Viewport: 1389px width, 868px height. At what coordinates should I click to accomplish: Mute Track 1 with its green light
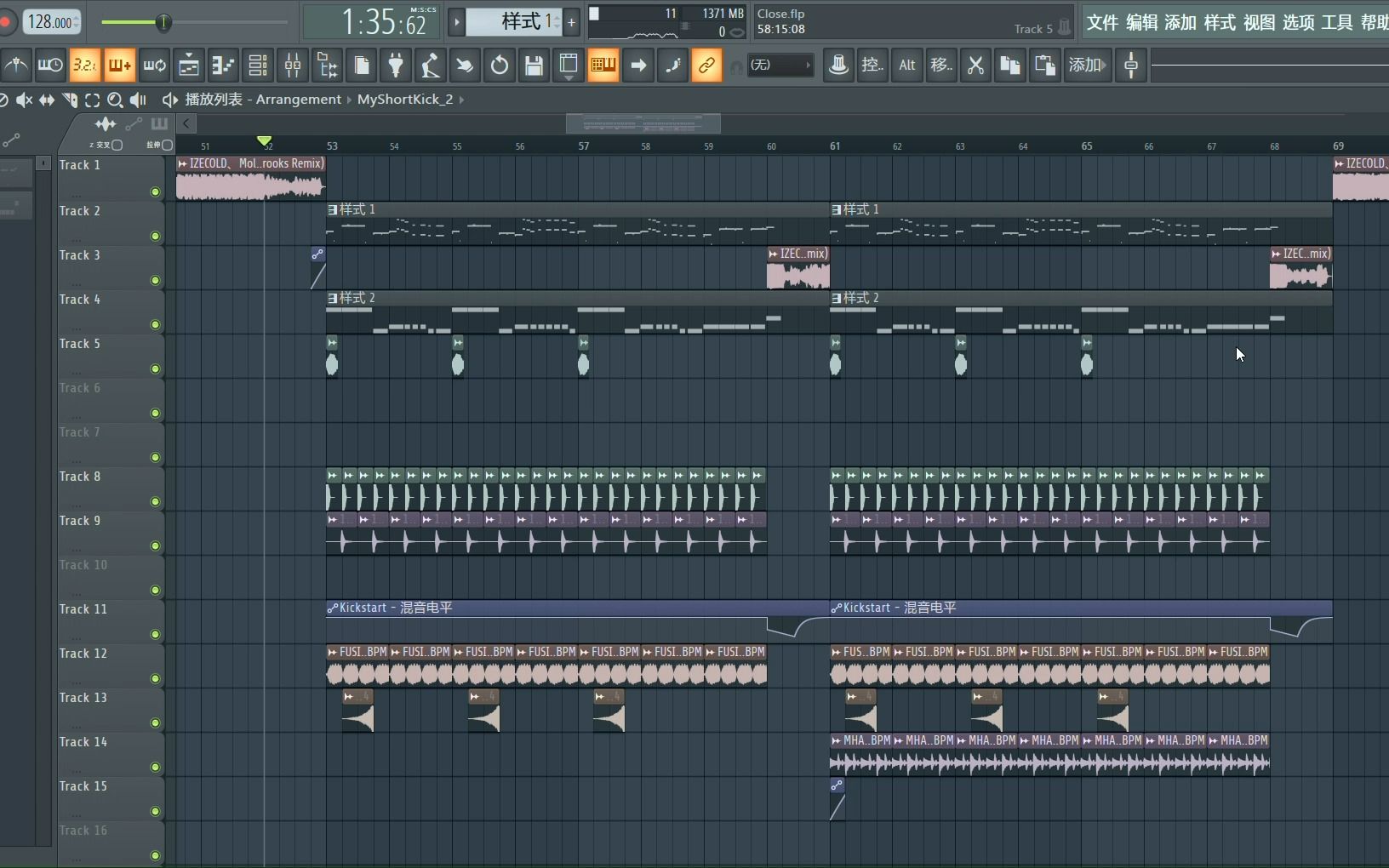pyautogui.click(x=155, y=192)
